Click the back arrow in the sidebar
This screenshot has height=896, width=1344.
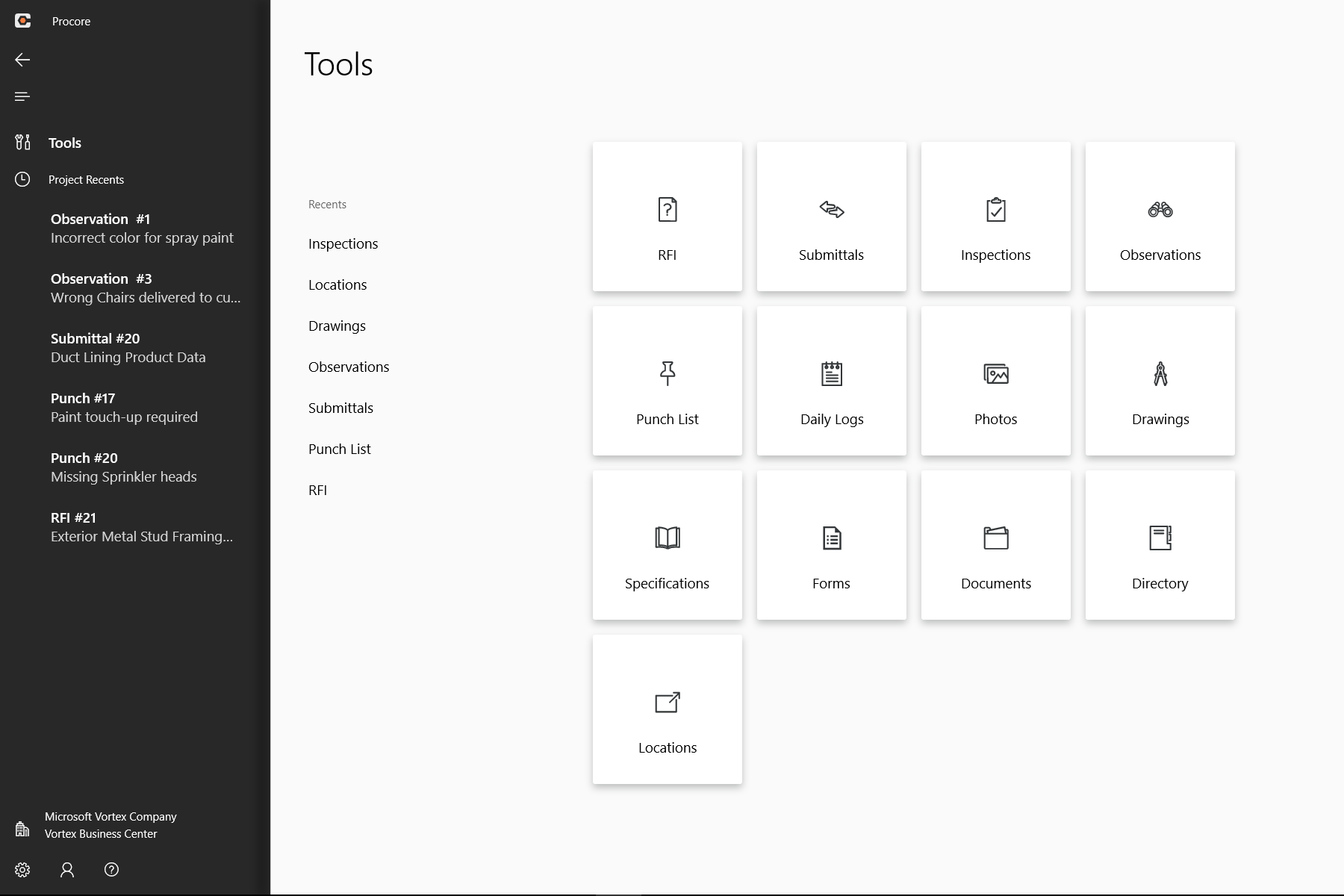(x=22, y=60)
